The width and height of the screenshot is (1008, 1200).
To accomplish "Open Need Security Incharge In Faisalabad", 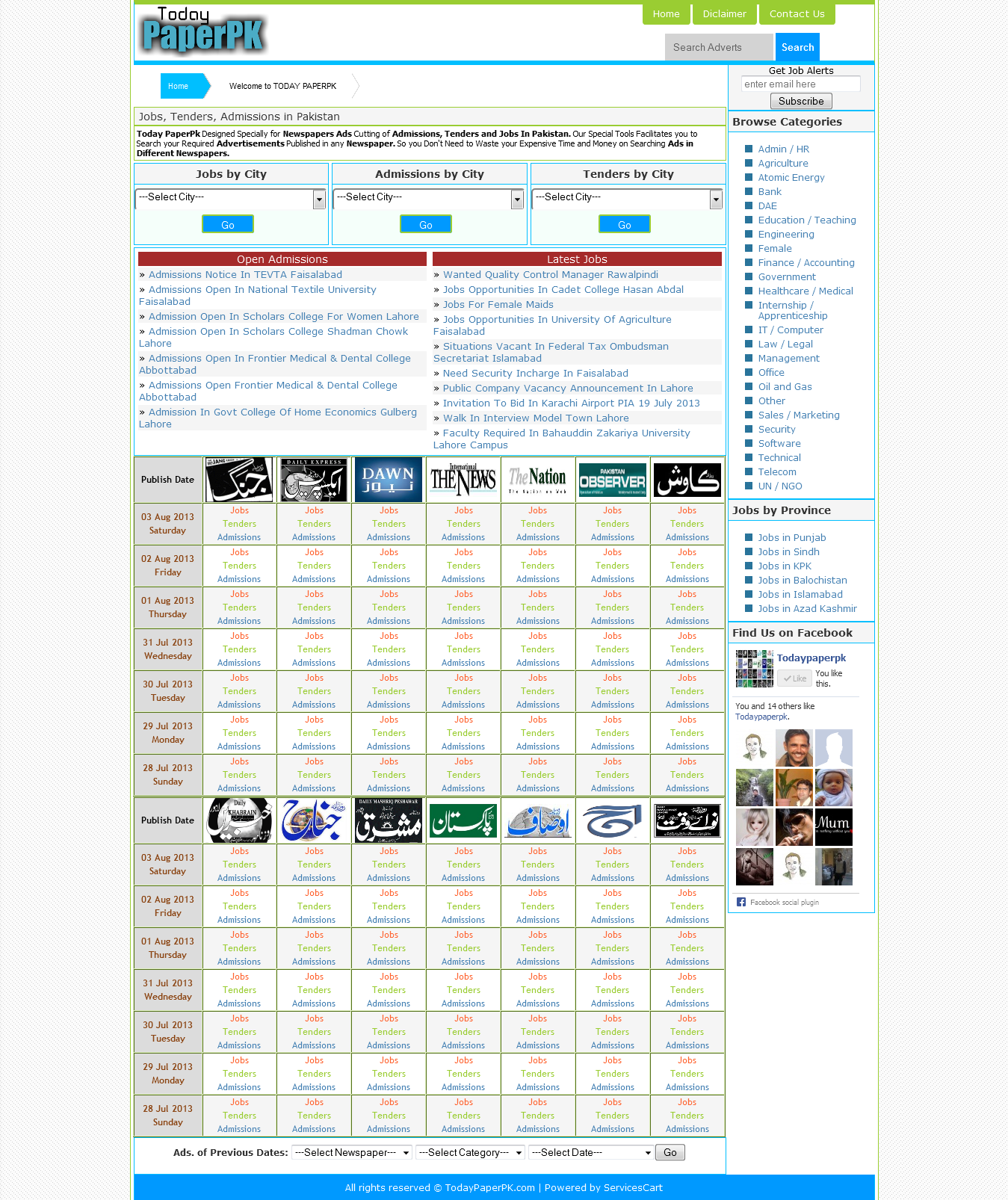I will click(x=535, y=374).
